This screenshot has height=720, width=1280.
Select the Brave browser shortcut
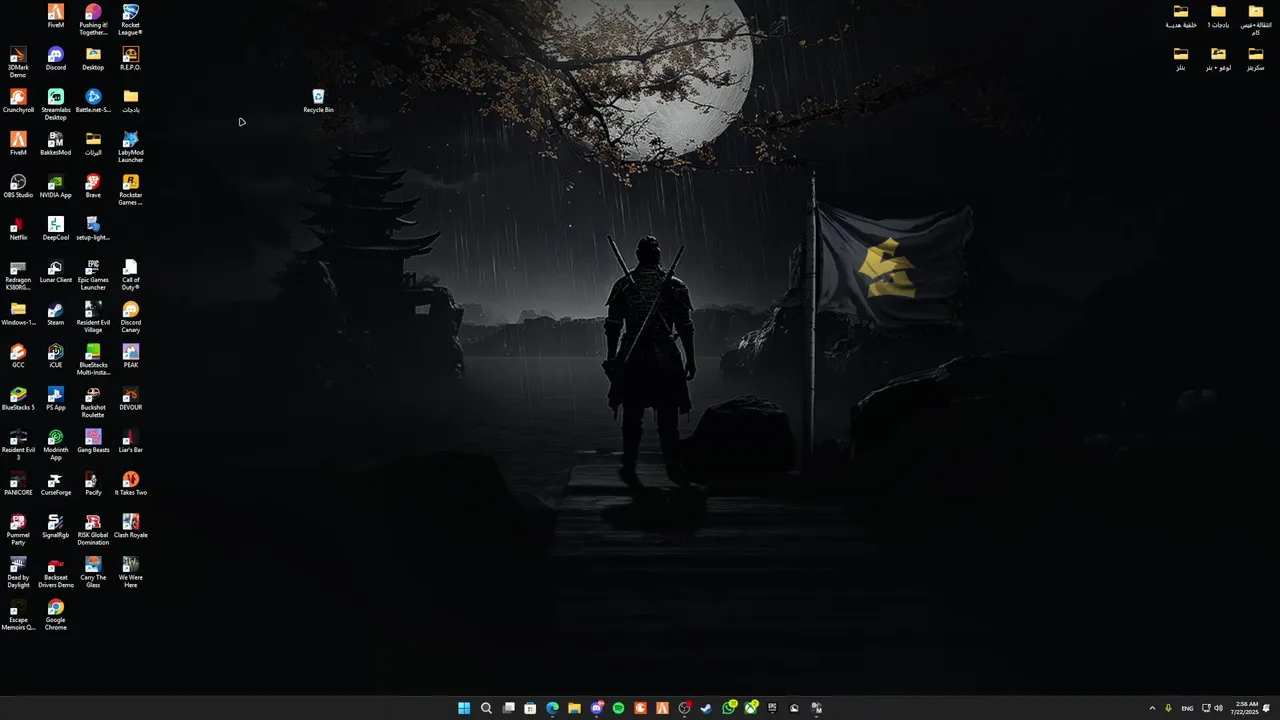click(x=93, y=186)
